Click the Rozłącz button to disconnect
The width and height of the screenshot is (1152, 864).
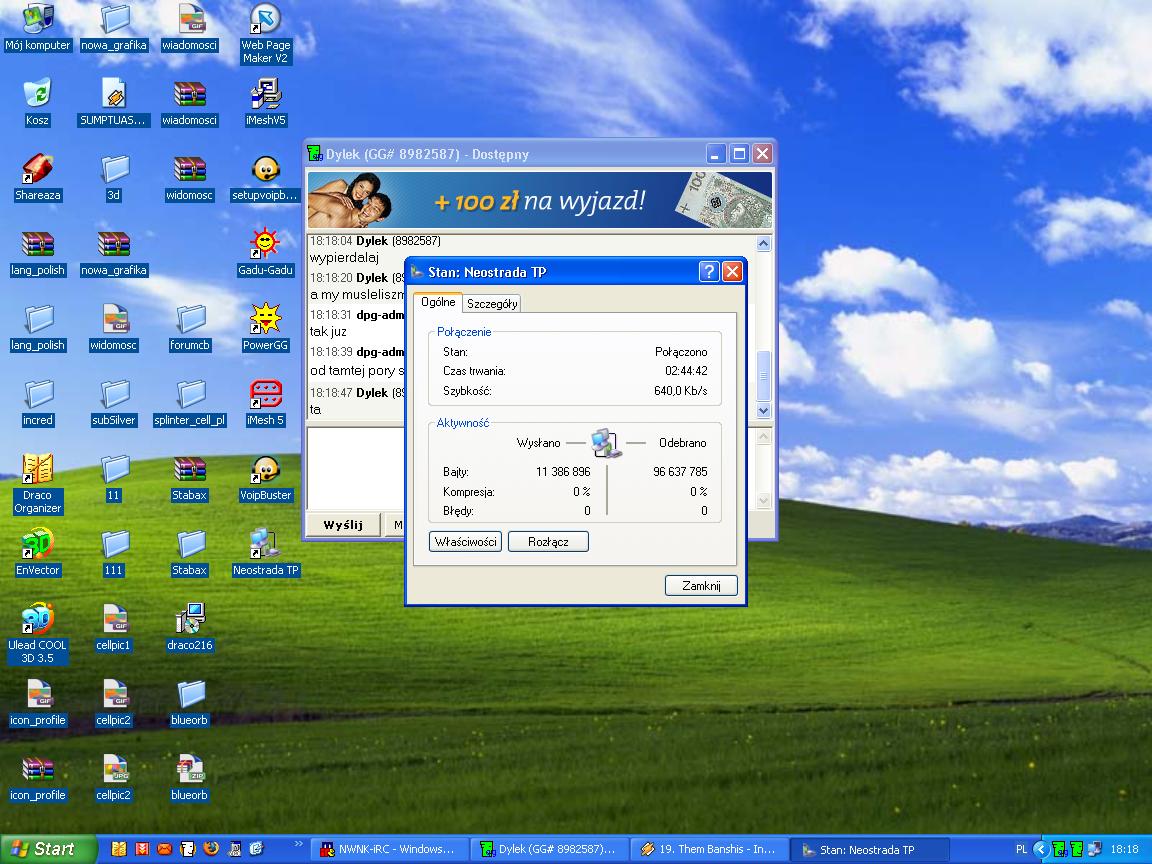[548, 541]
